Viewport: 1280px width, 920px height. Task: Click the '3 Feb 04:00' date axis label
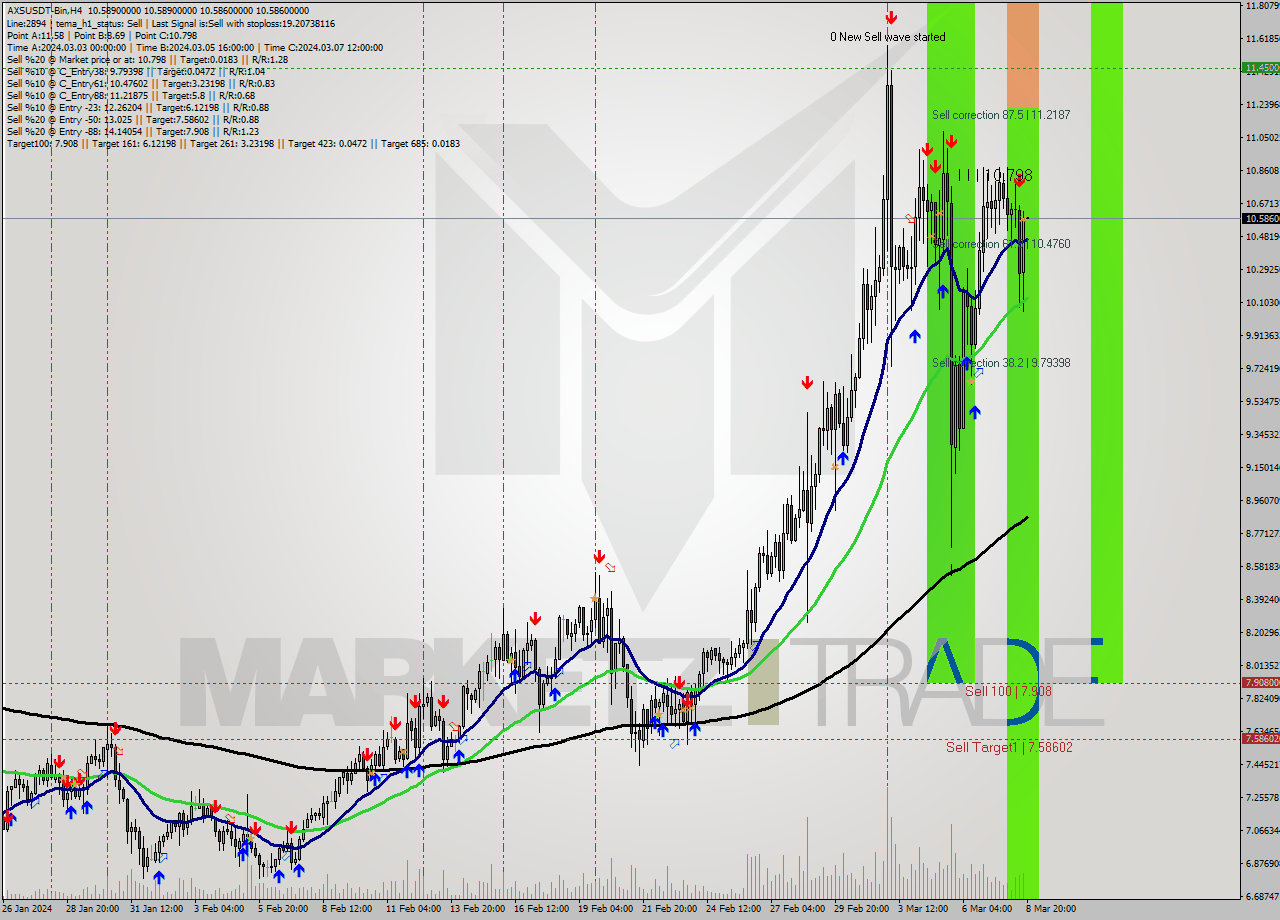(x=219, y=908)
